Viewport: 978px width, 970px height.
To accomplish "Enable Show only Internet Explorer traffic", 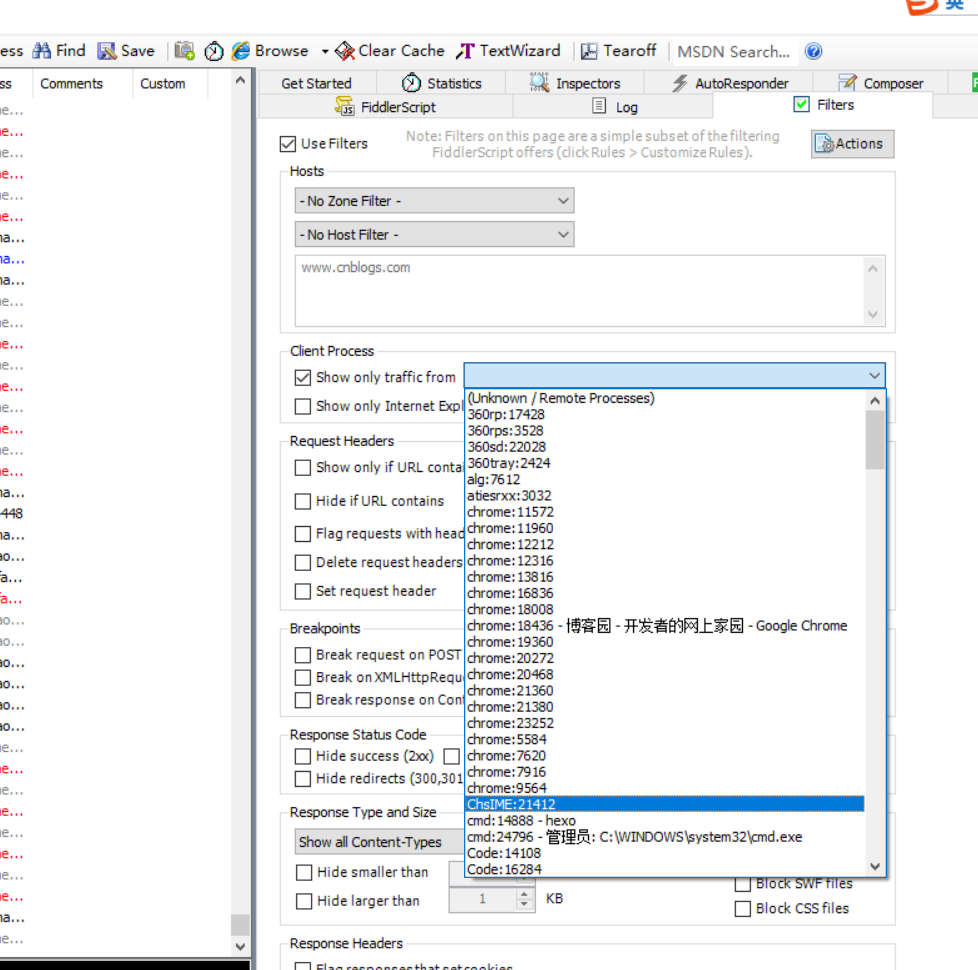I will (303, 406).
